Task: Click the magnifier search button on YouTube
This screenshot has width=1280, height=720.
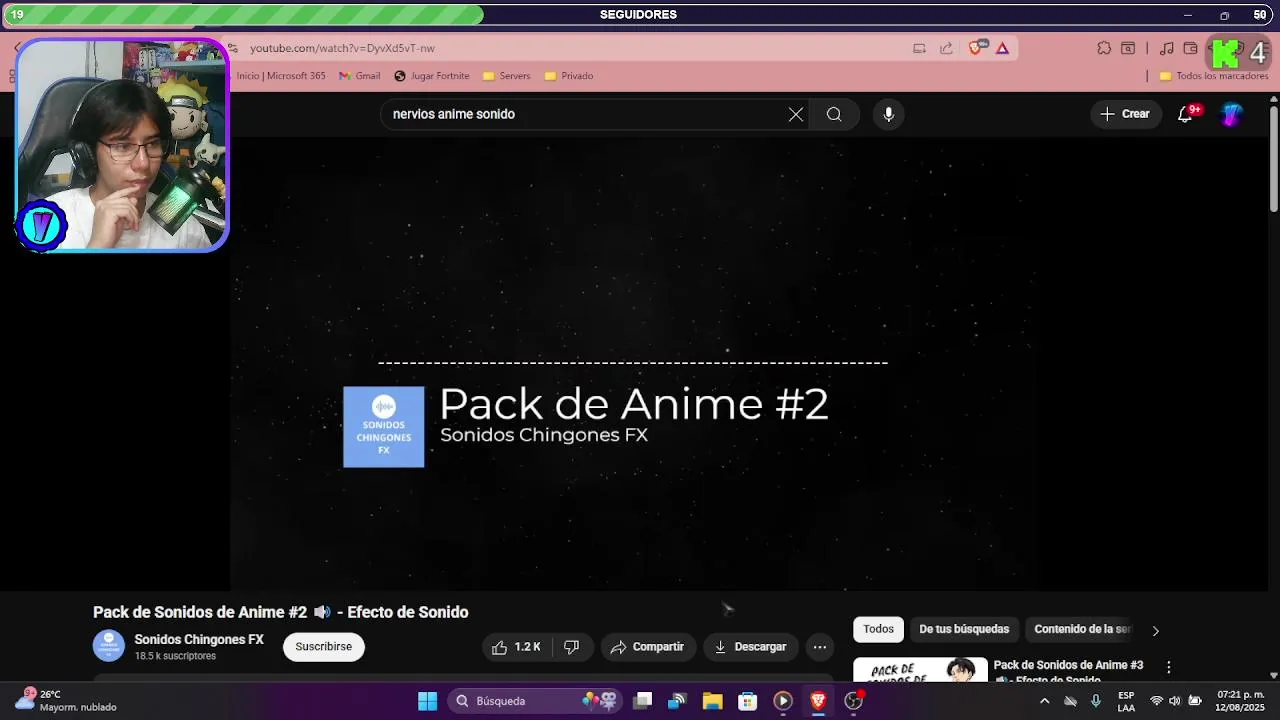Action: tap(834, 114)
